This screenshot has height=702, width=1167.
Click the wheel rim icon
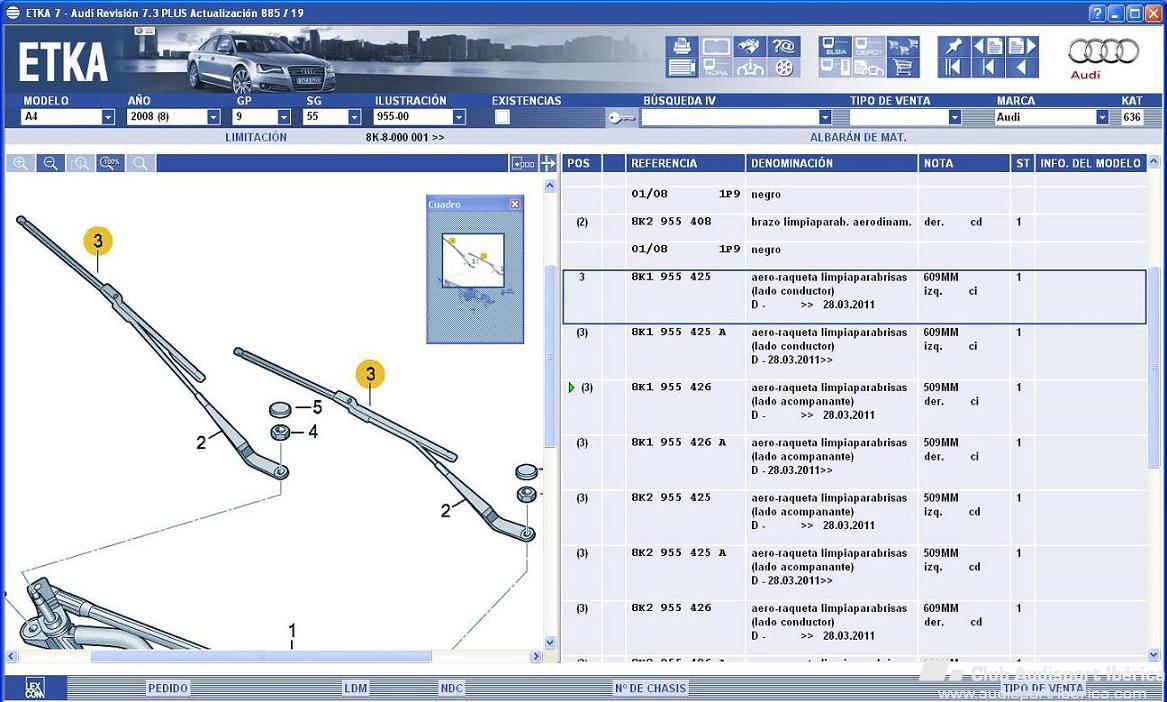pyautogui.click(x=784, y=68)
